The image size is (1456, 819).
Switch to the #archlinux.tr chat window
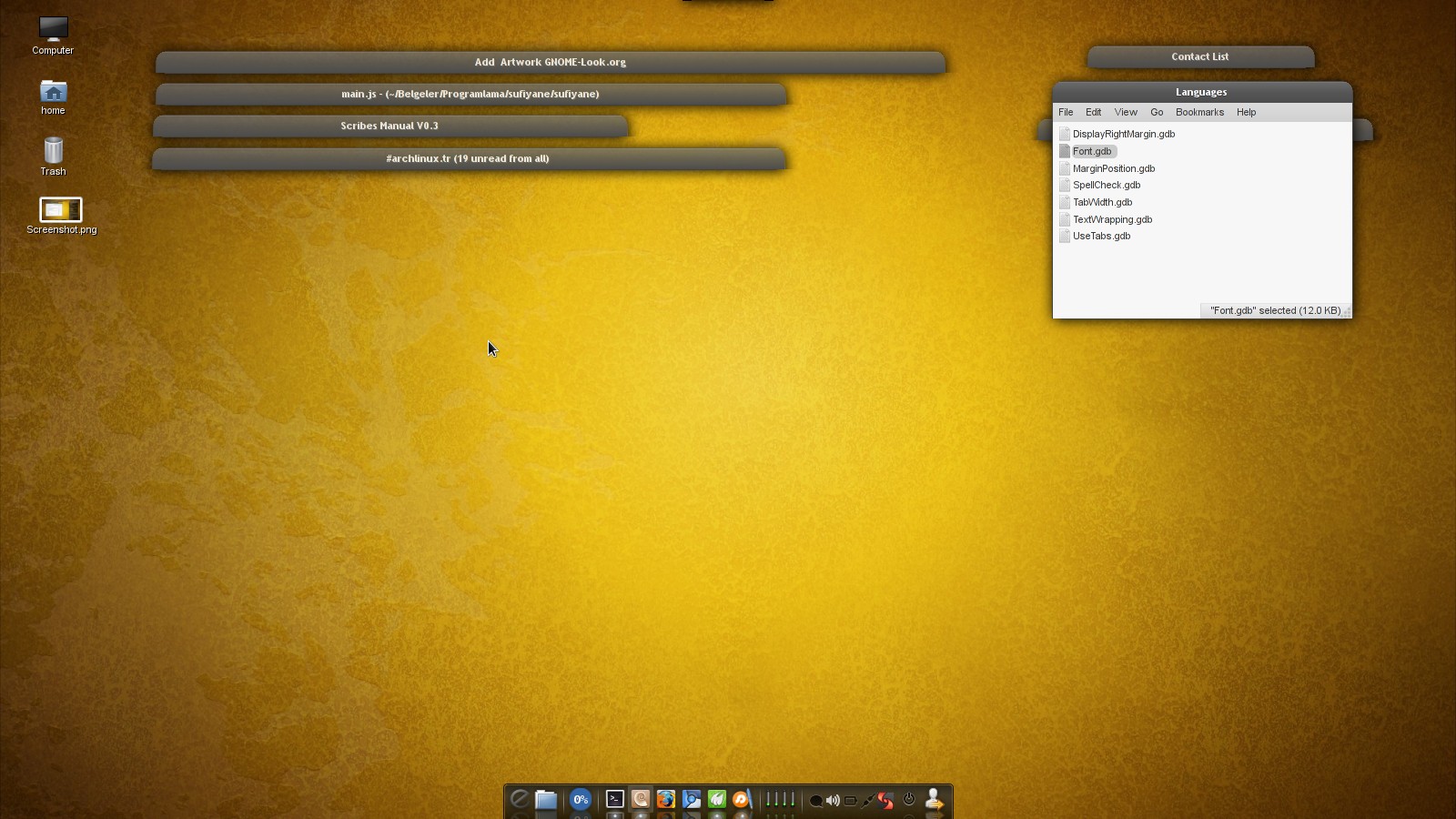pyautogui.click(x=469, y=158)
